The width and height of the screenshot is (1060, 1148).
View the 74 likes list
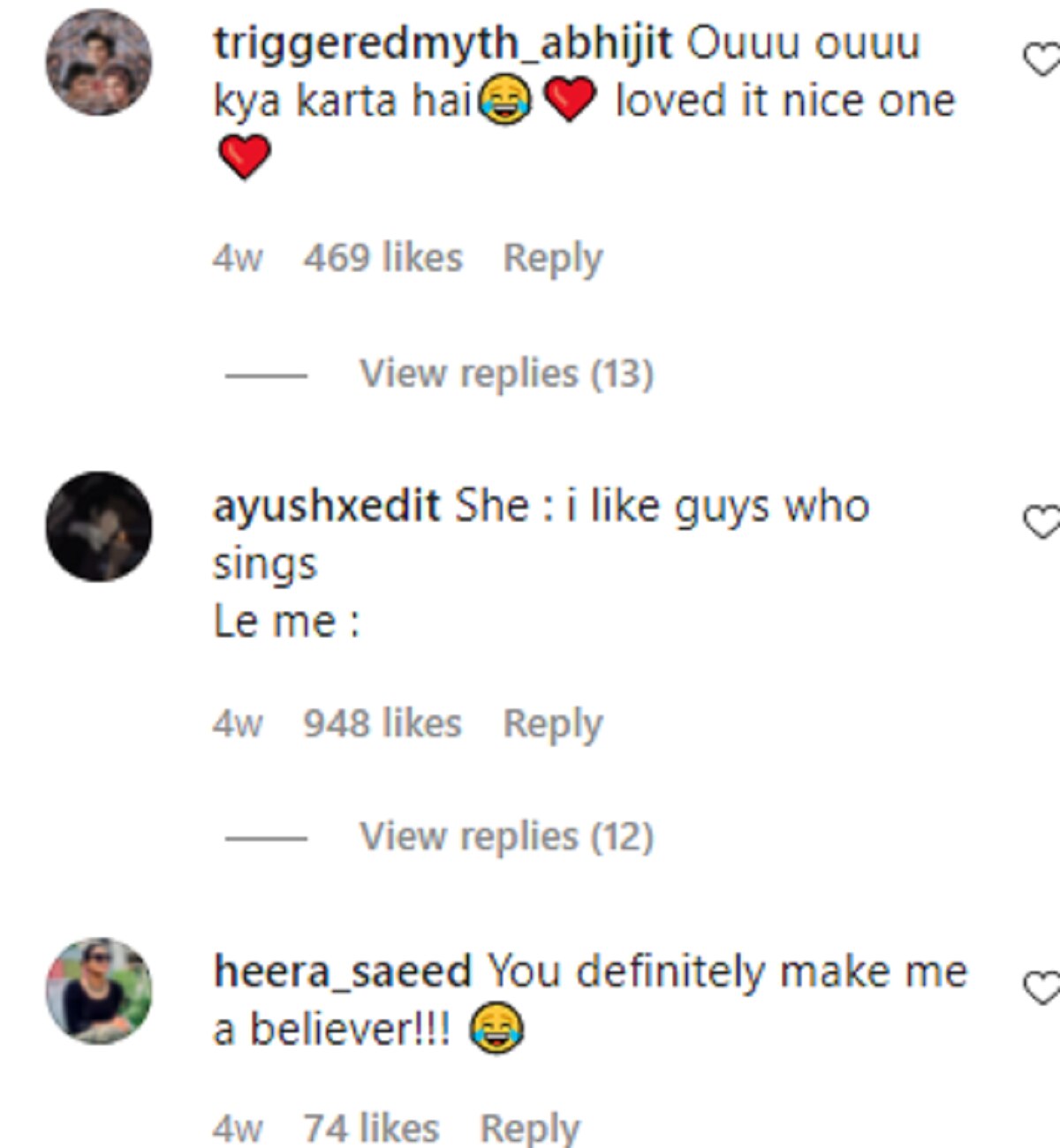point(371,1128)
